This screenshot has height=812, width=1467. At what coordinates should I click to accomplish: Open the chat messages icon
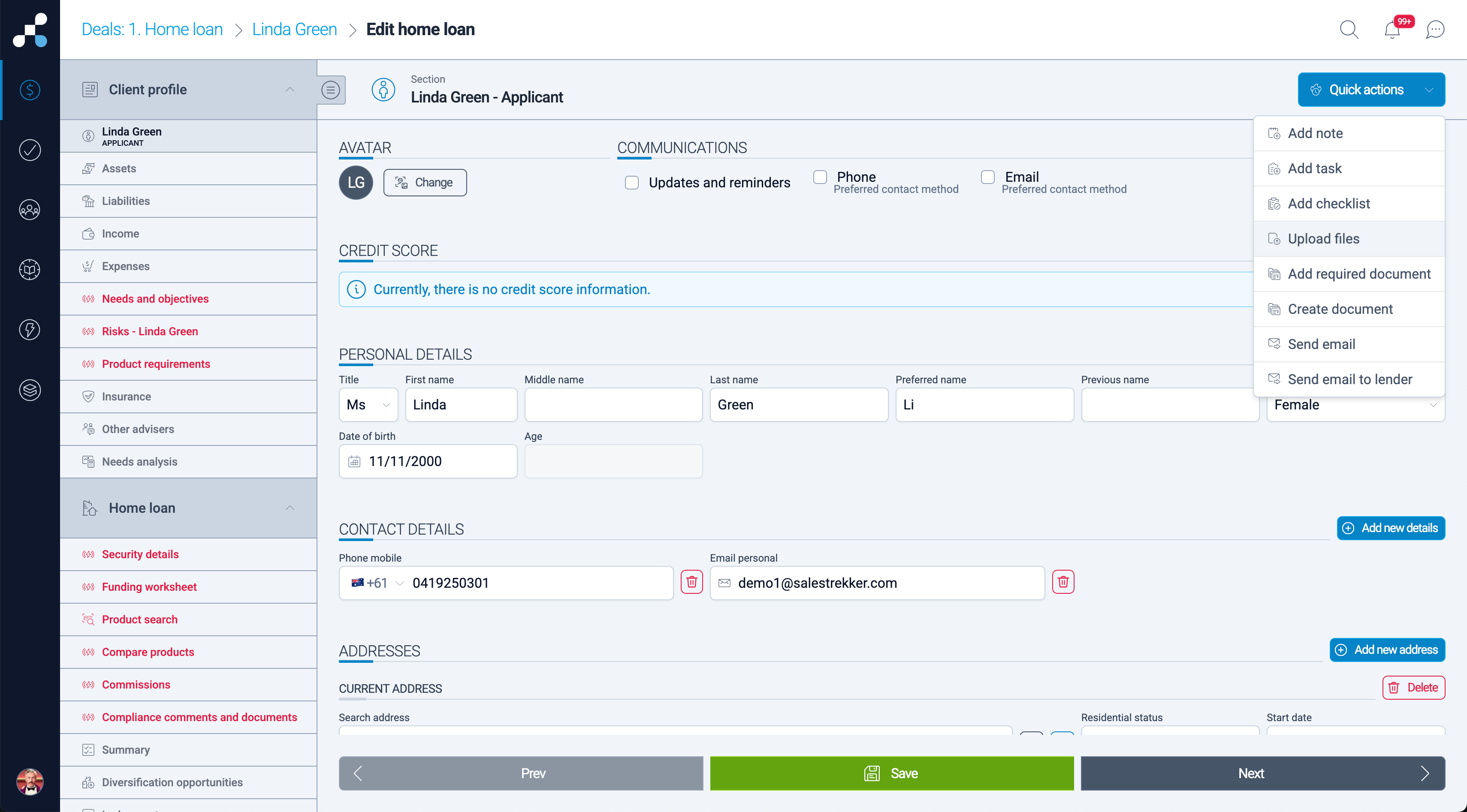[1434, 30]
